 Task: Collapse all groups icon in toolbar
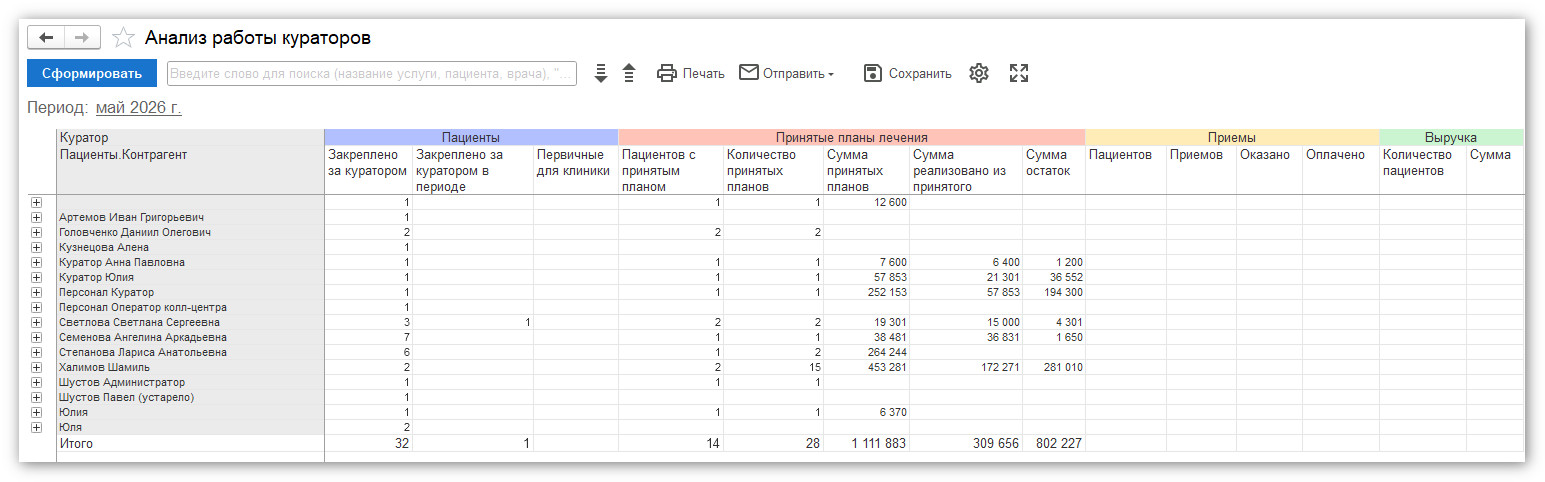[x=629, y=73]
